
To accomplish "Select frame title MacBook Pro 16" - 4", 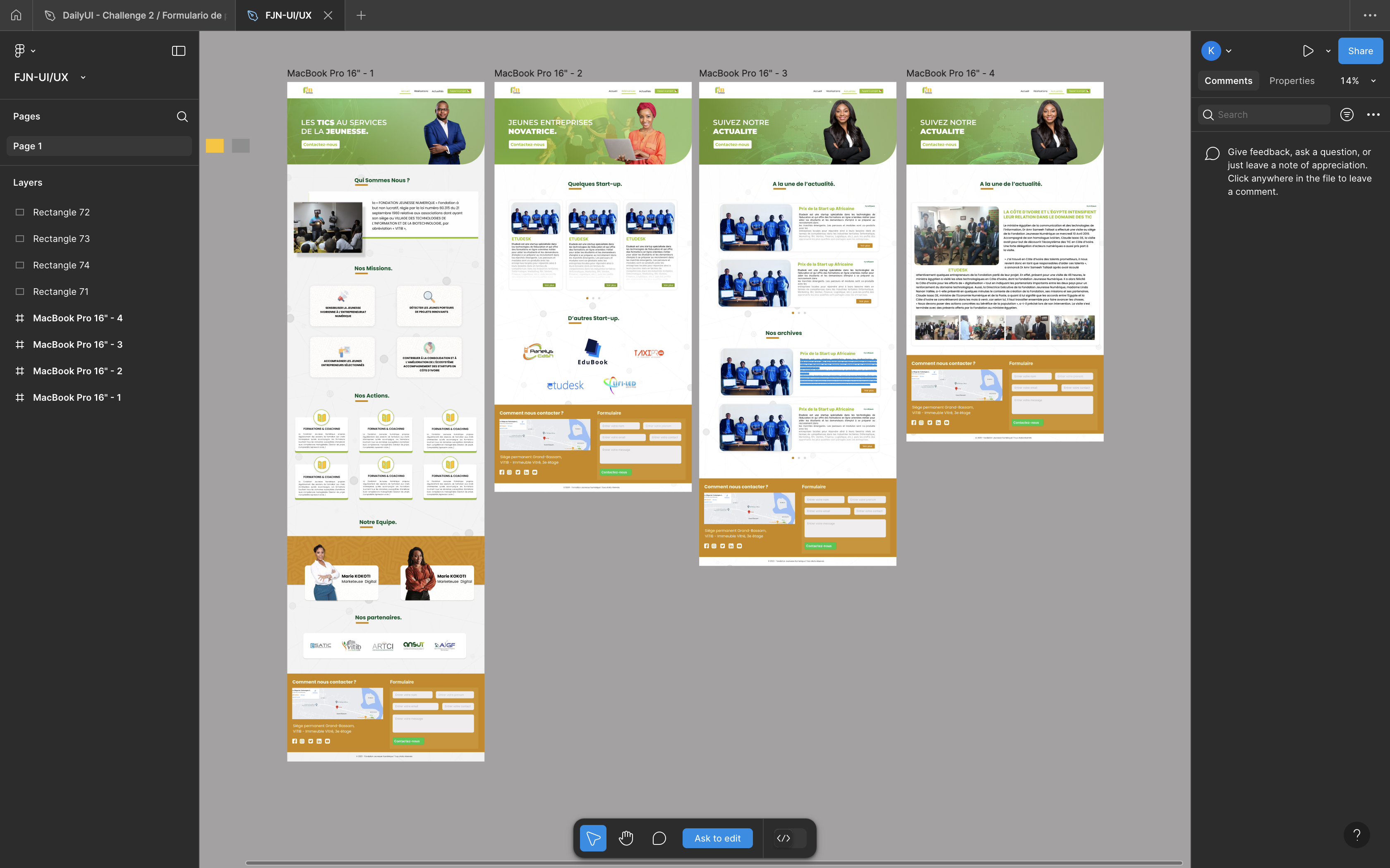I will point(950,74).
